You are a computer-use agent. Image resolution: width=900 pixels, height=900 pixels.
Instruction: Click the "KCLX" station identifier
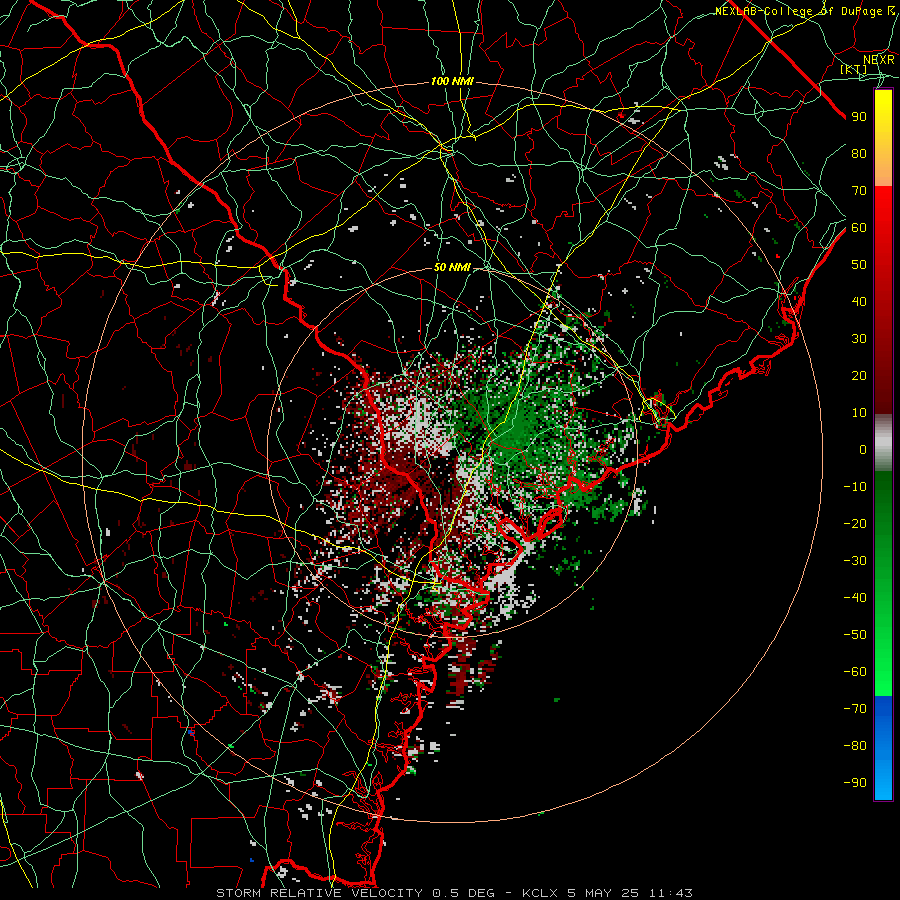(x=540, y=893)
